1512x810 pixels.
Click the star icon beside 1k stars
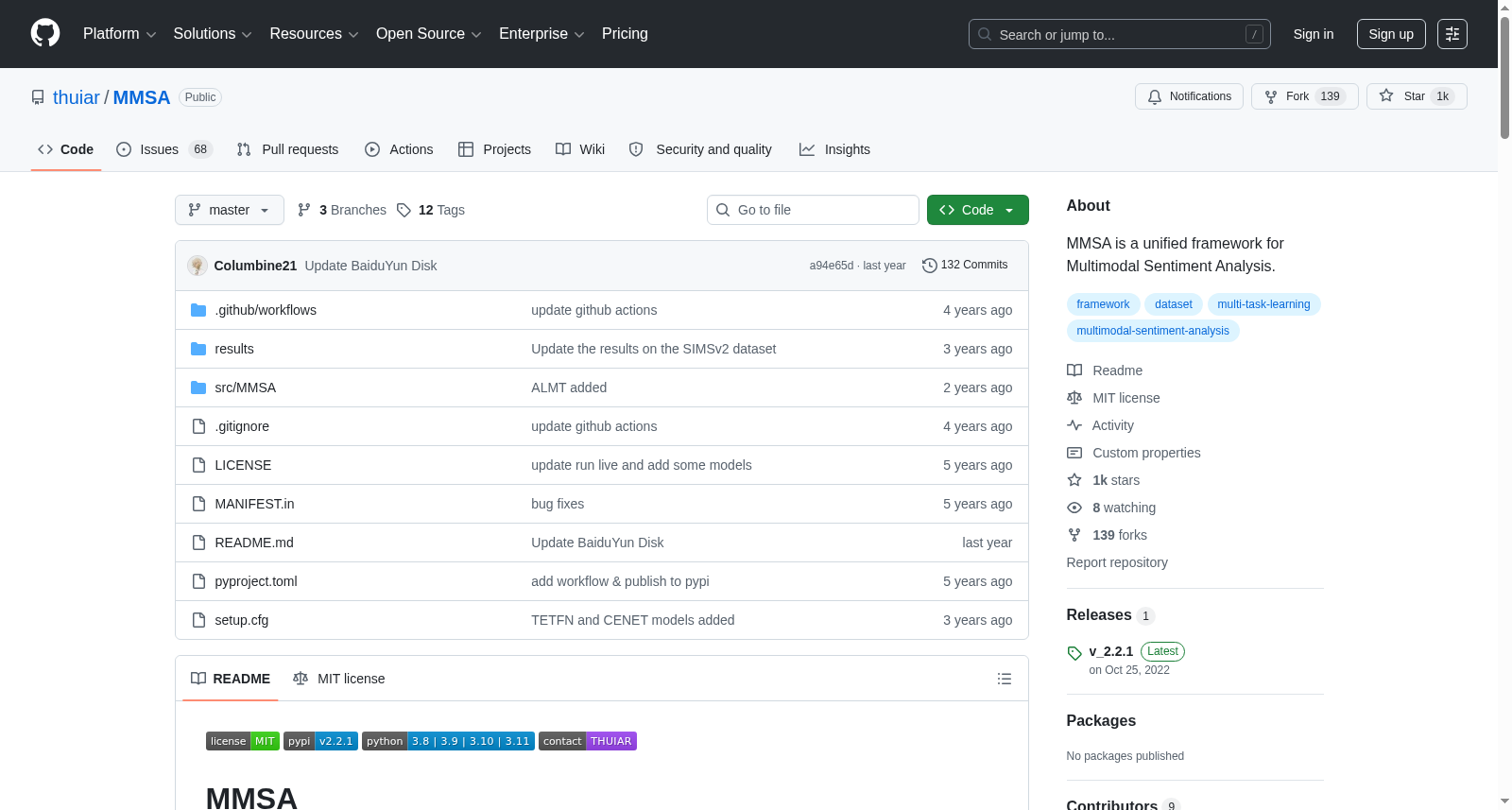(x=1074, y=480)
